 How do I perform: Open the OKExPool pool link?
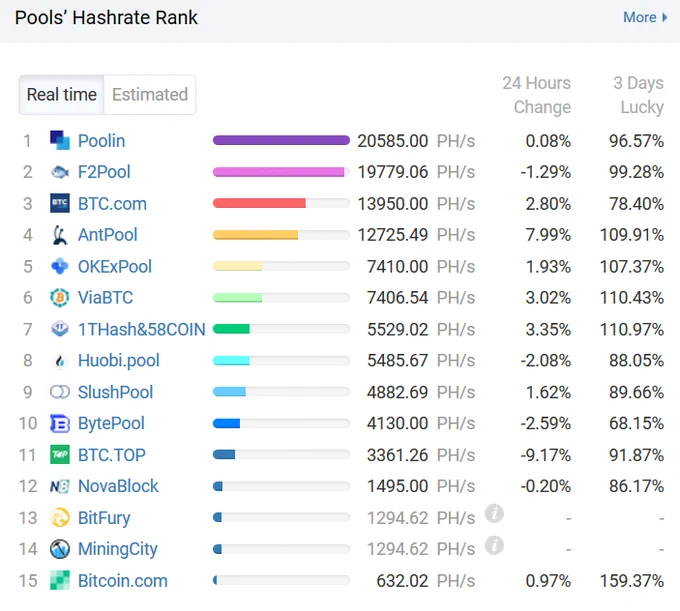click(115, 266)
